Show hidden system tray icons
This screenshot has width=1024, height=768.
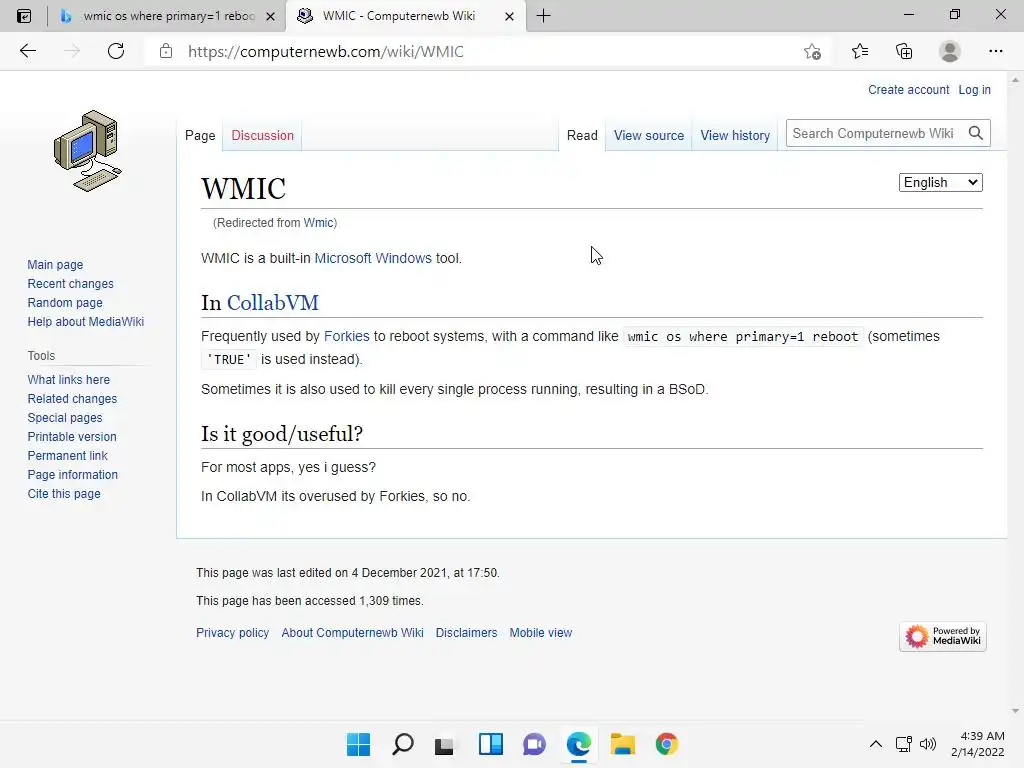pos(876,744)
